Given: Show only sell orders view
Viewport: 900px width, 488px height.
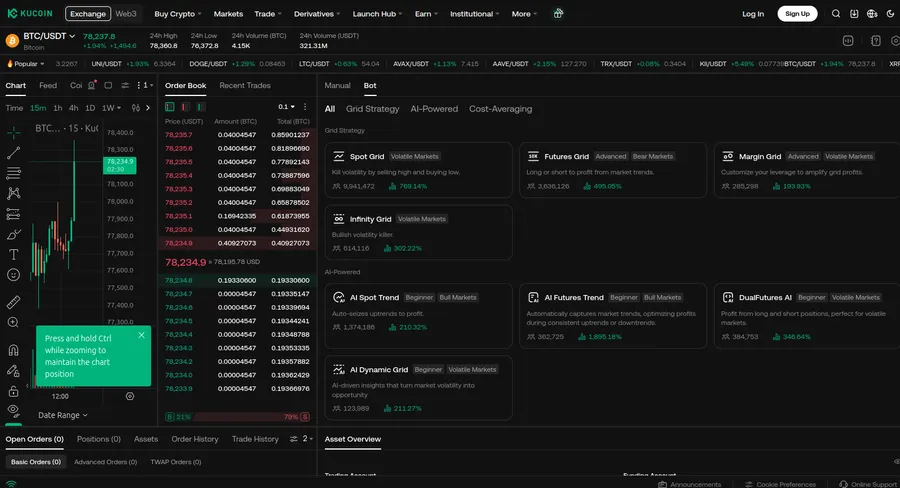Looking at the screenshot, I should (185, 107).
